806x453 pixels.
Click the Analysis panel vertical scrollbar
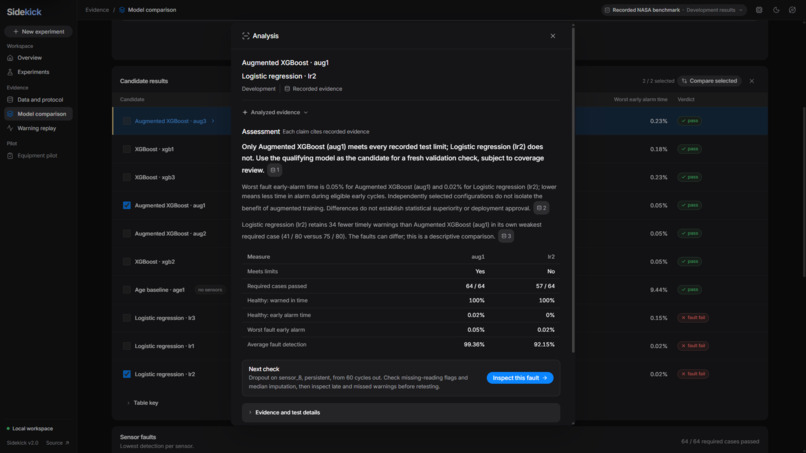pyautogui.click(x=573, y=190)
